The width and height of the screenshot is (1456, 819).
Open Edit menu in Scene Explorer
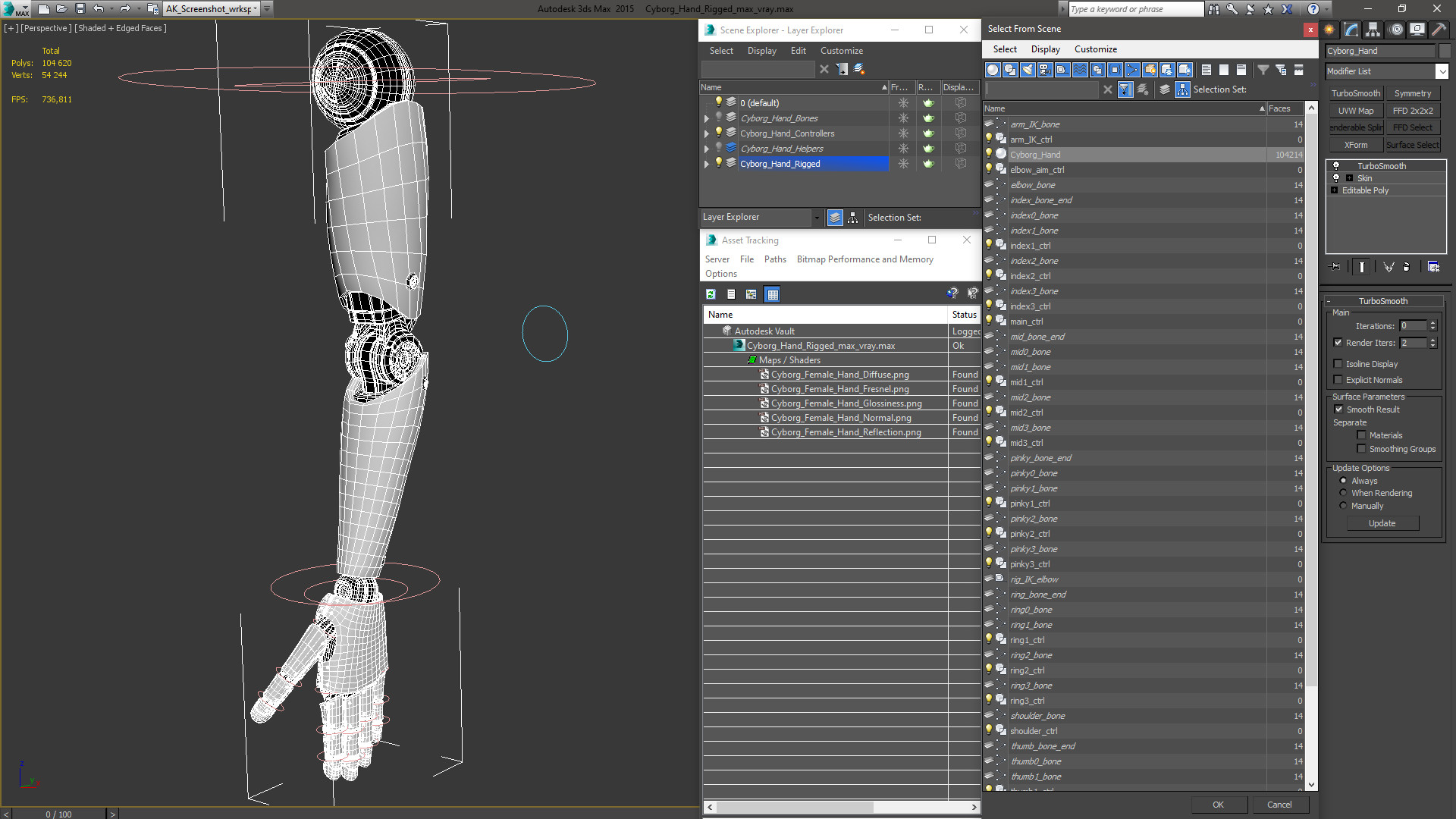pos(798,51)
